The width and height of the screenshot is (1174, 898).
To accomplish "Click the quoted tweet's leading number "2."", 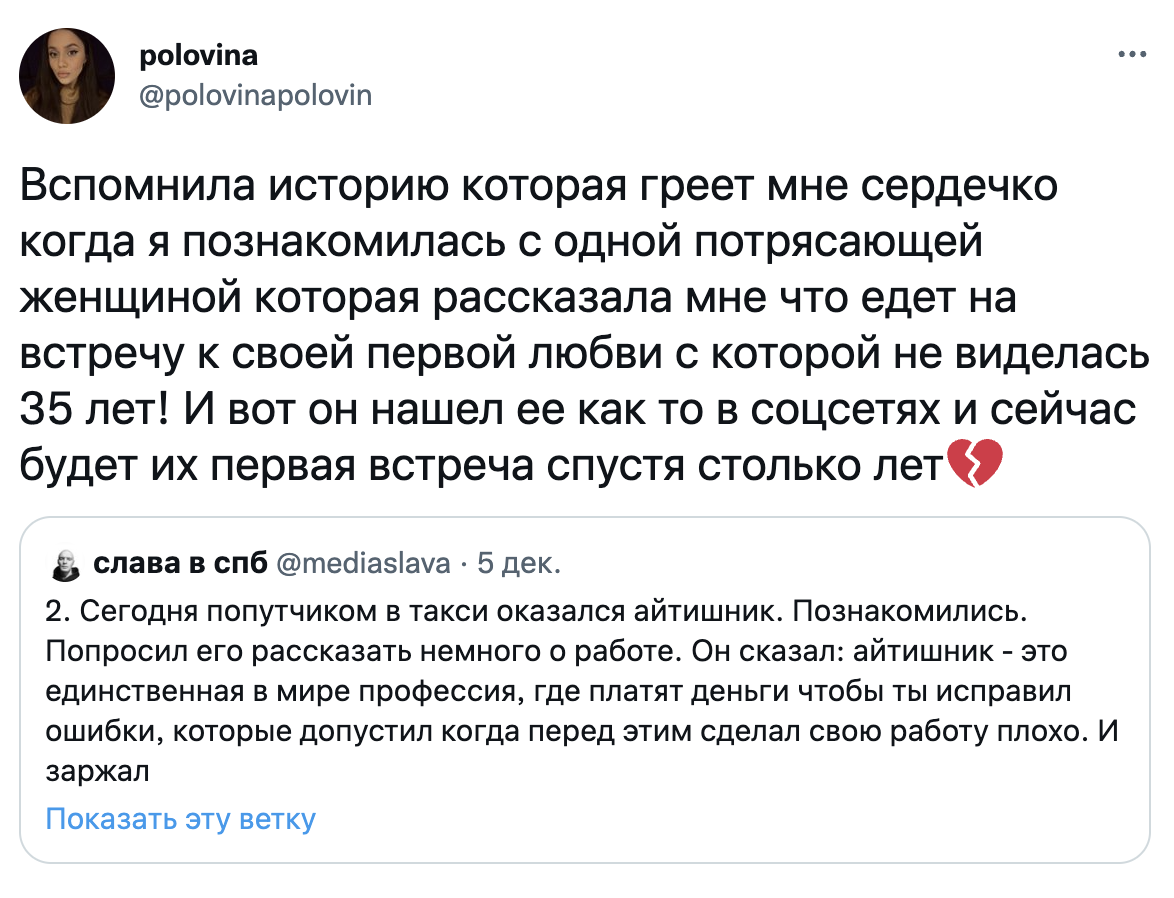I will pyautogui.click(x=56, y=609).
